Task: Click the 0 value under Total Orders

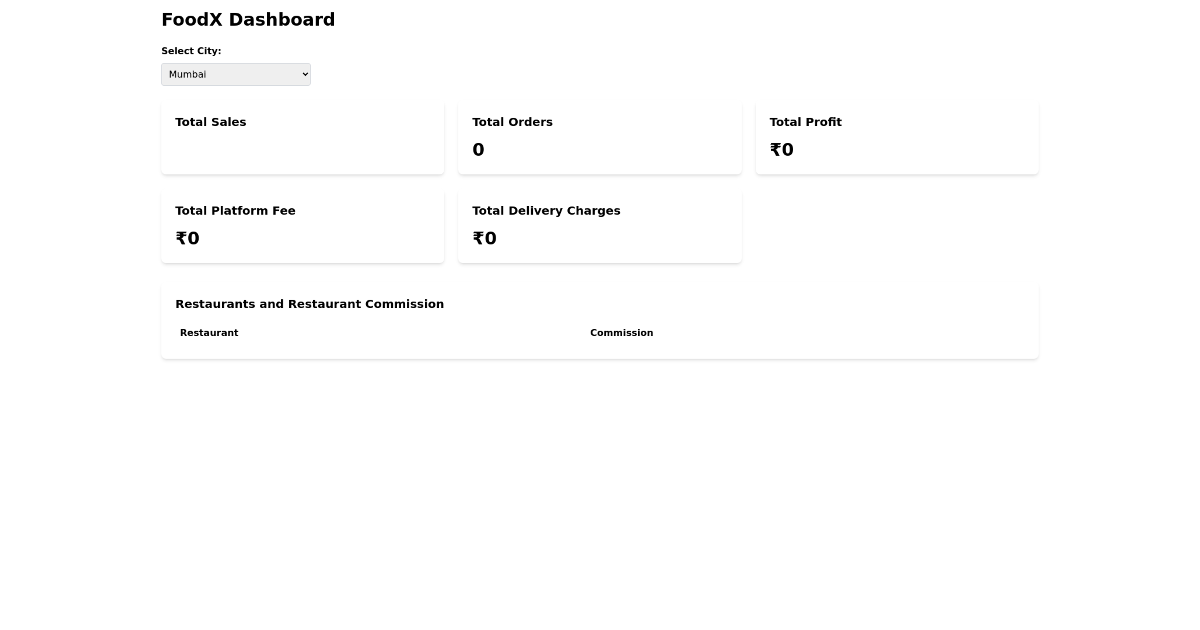Action: [x=478, y=149]
